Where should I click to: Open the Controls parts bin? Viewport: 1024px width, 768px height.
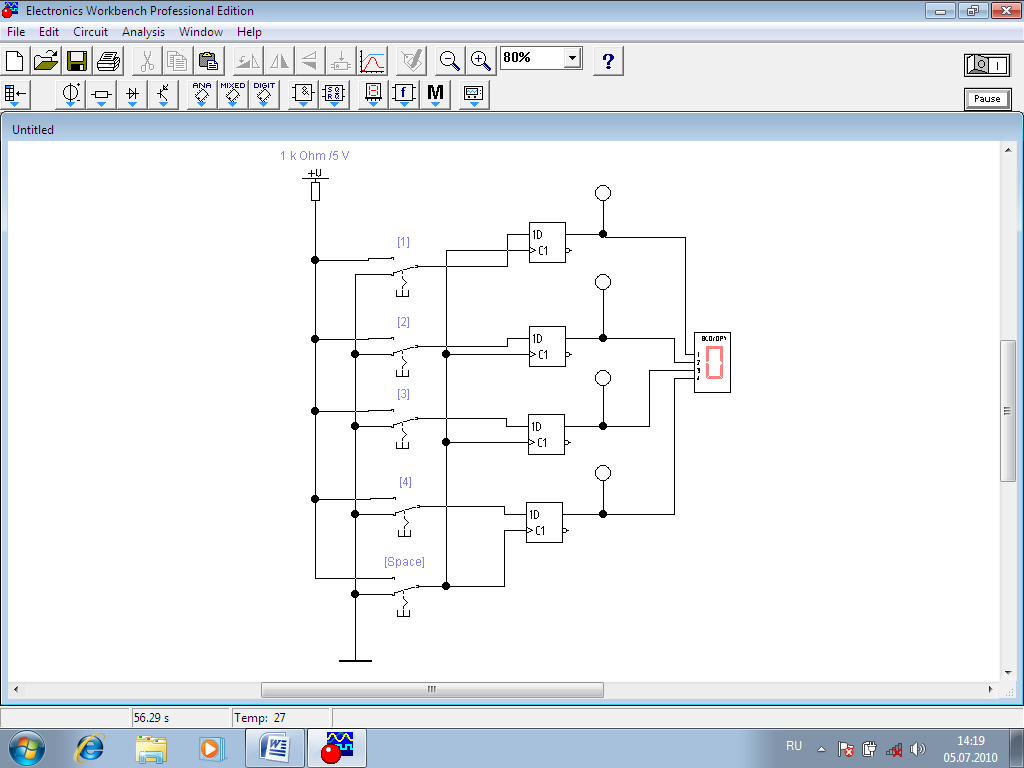[x=404, y=95]
